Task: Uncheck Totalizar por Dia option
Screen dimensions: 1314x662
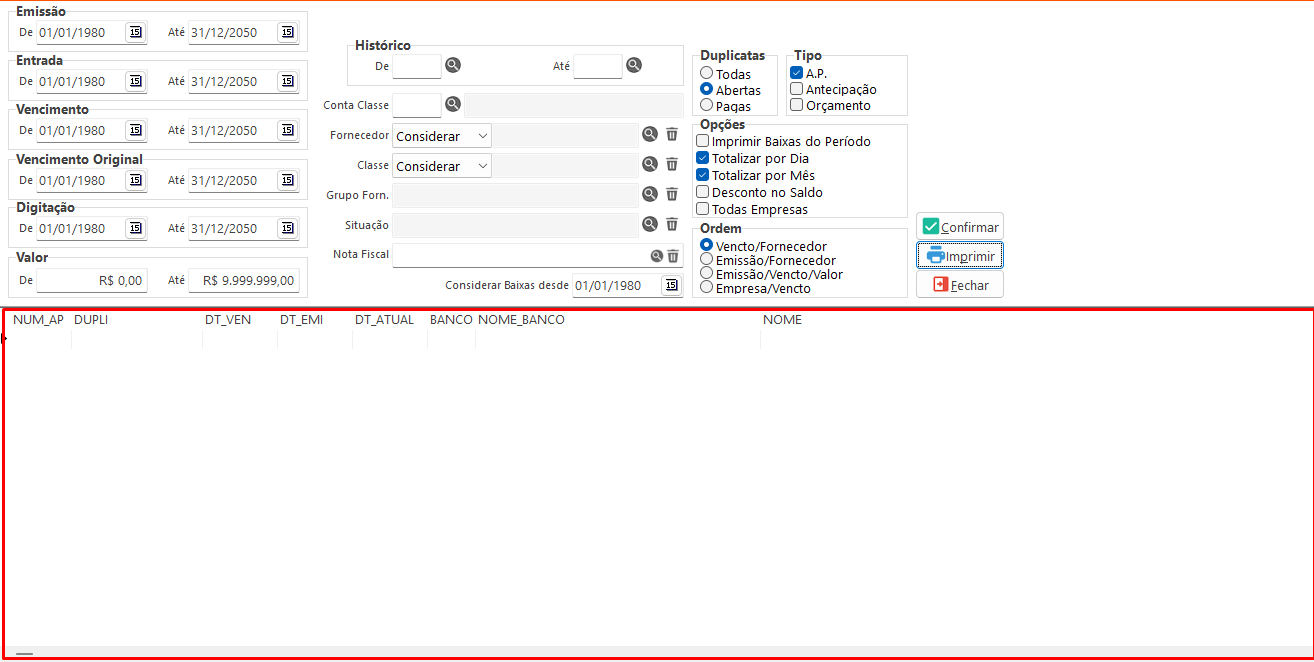Action: click(x=703, y=158)
